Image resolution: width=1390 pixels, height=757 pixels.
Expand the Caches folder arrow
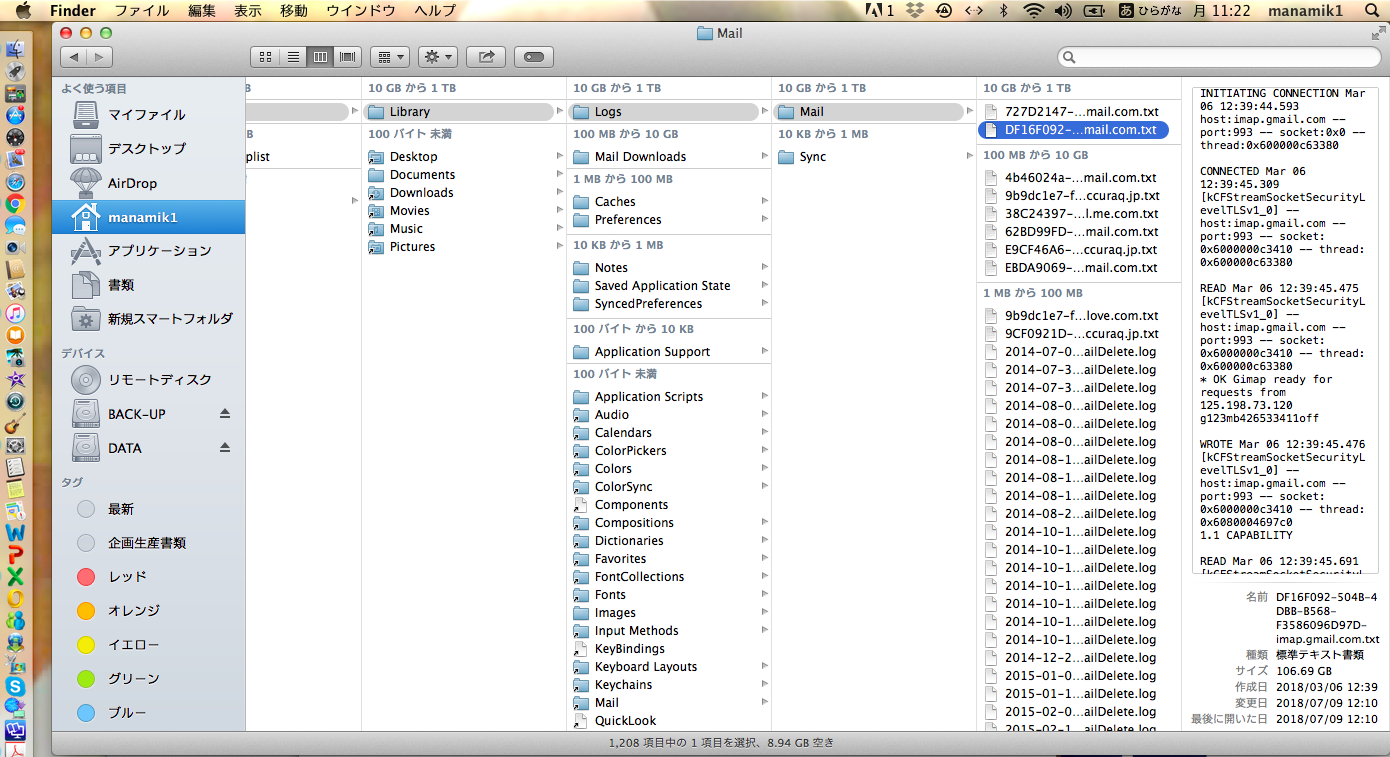765,202
